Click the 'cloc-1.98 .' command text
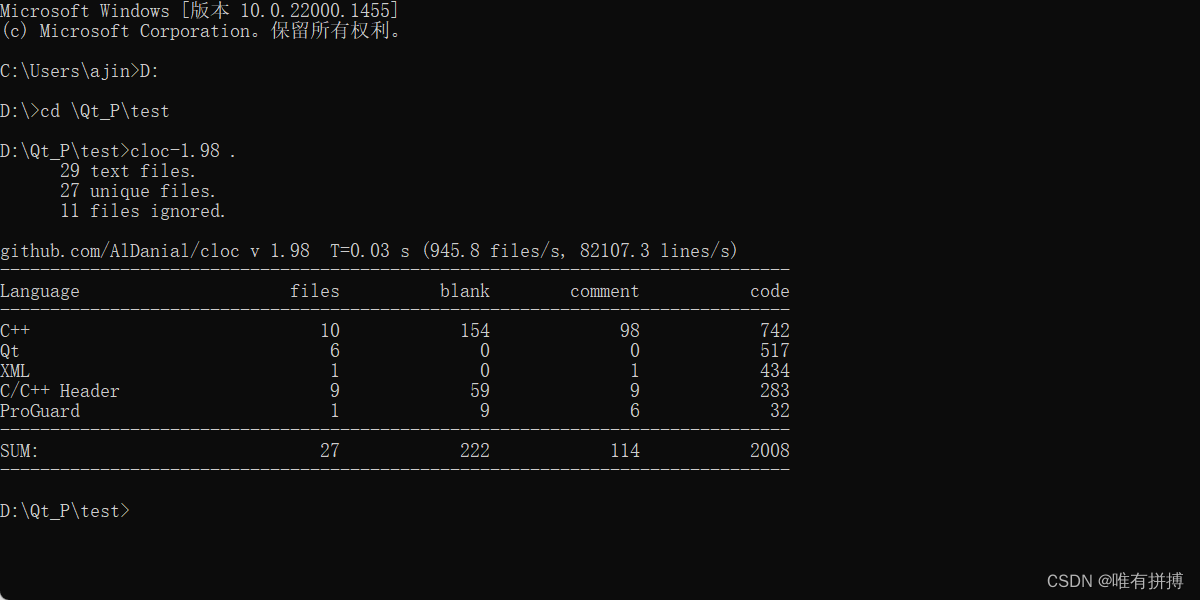This screenshot has width=1200, height=600. 184,151
